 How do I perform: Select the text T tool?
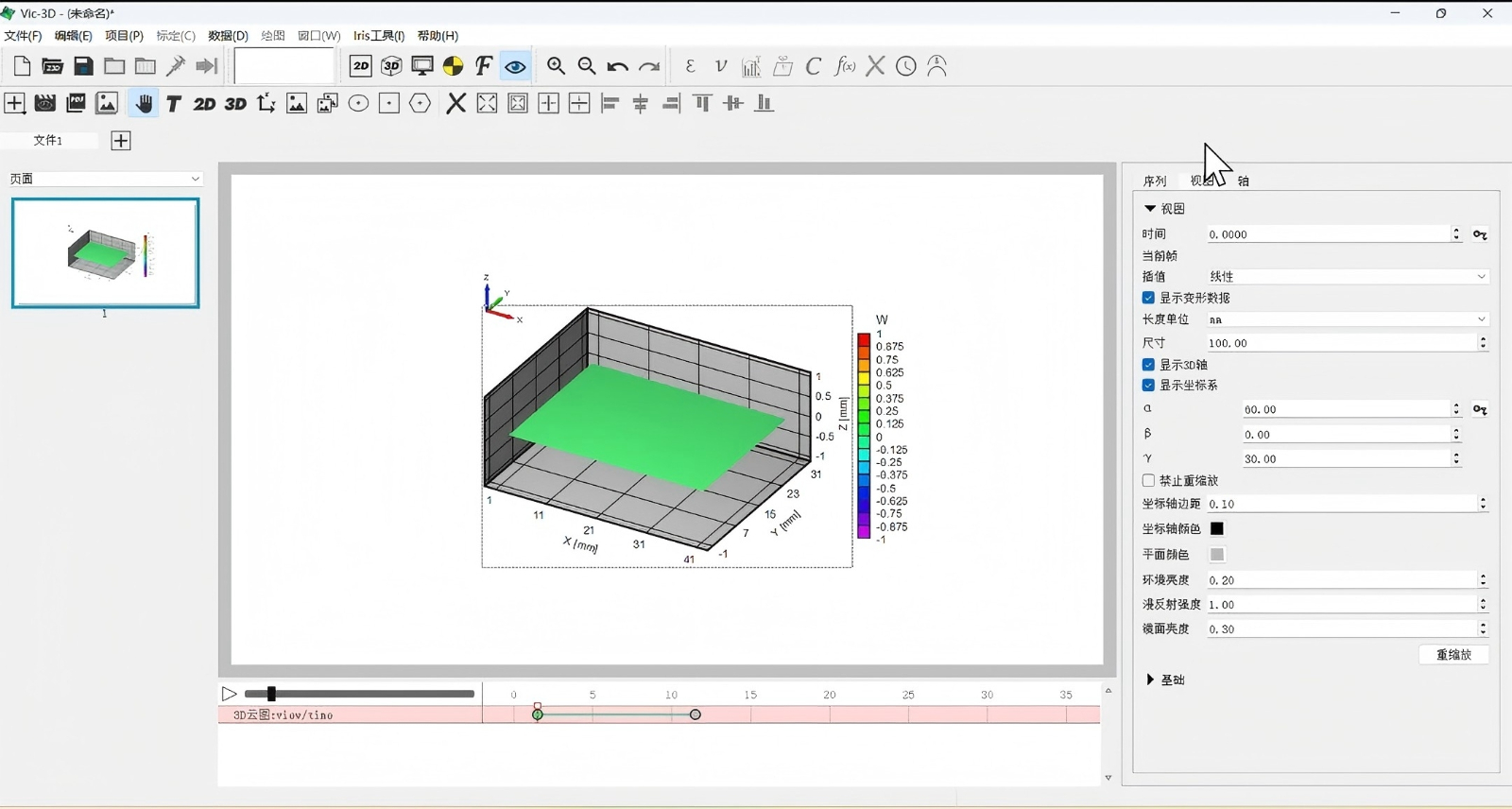pos(174,104)
